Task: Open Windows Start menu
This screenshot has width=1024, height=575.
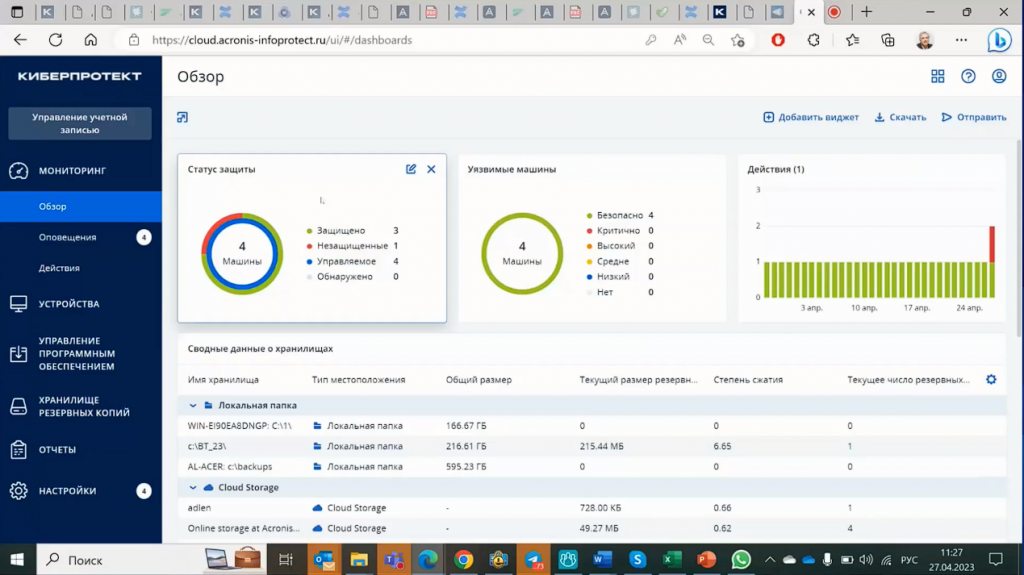Action: click(x=18, y=560)
